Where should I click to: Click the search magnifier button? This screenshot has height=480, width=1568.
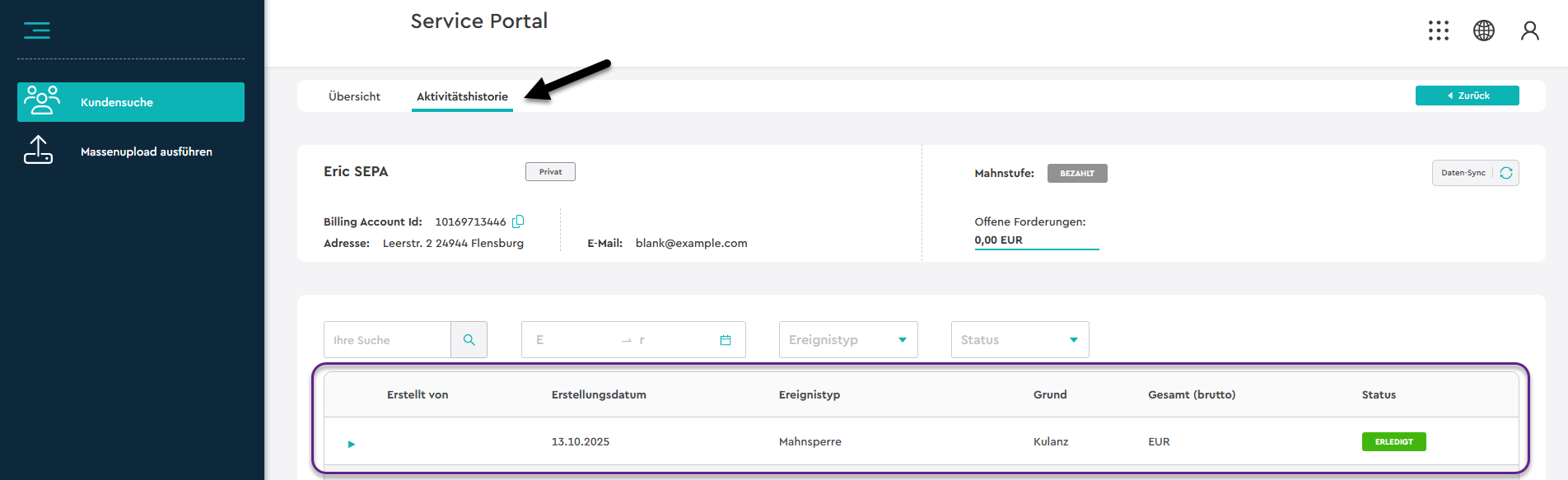tap(469, 340)
